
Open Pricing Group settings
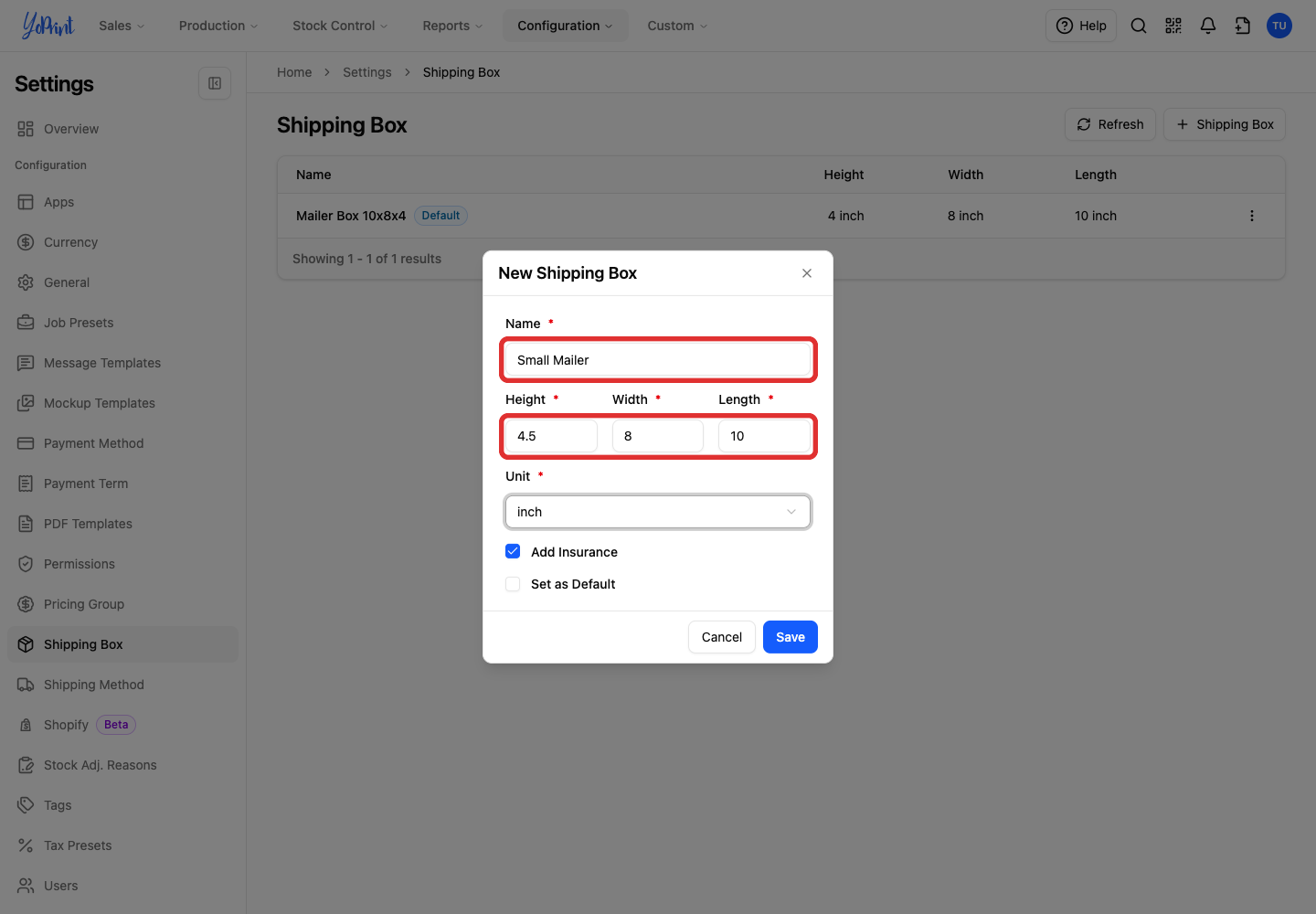click(122, 604)
